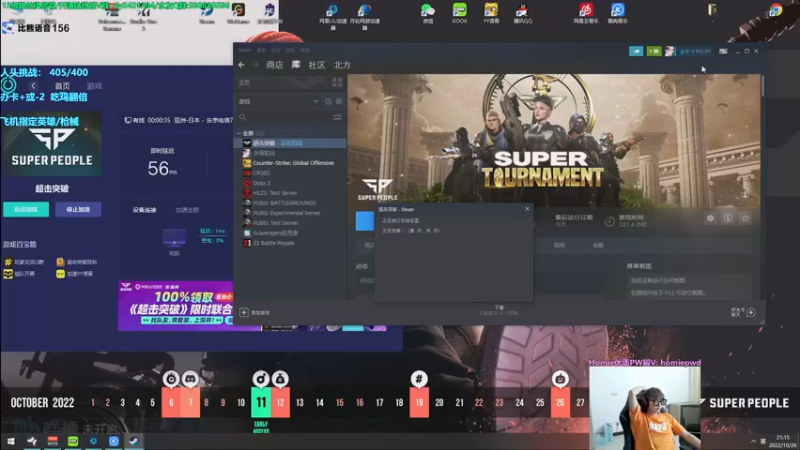Switch to the 游戏 tab in the accelerator
Screen dimensions: 800x450
[94, 86]
